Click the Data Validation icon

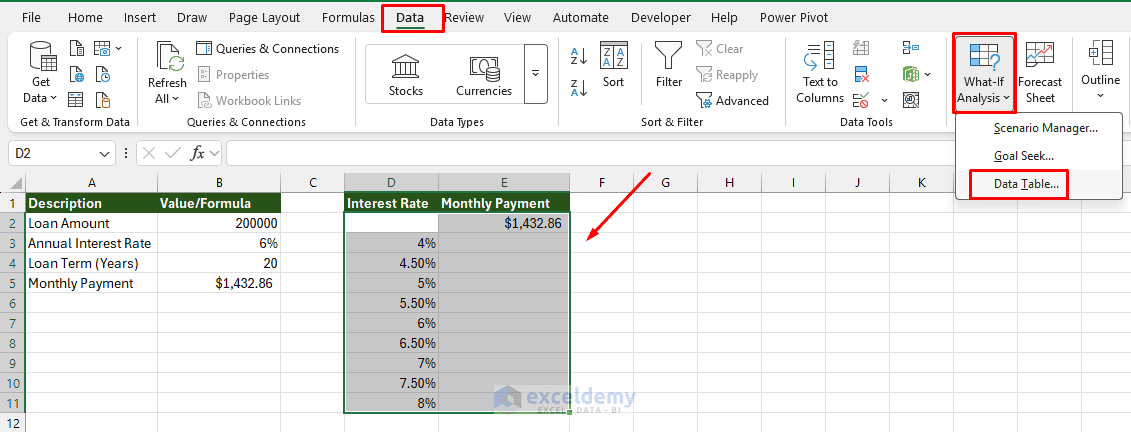[x=859, y=100]
